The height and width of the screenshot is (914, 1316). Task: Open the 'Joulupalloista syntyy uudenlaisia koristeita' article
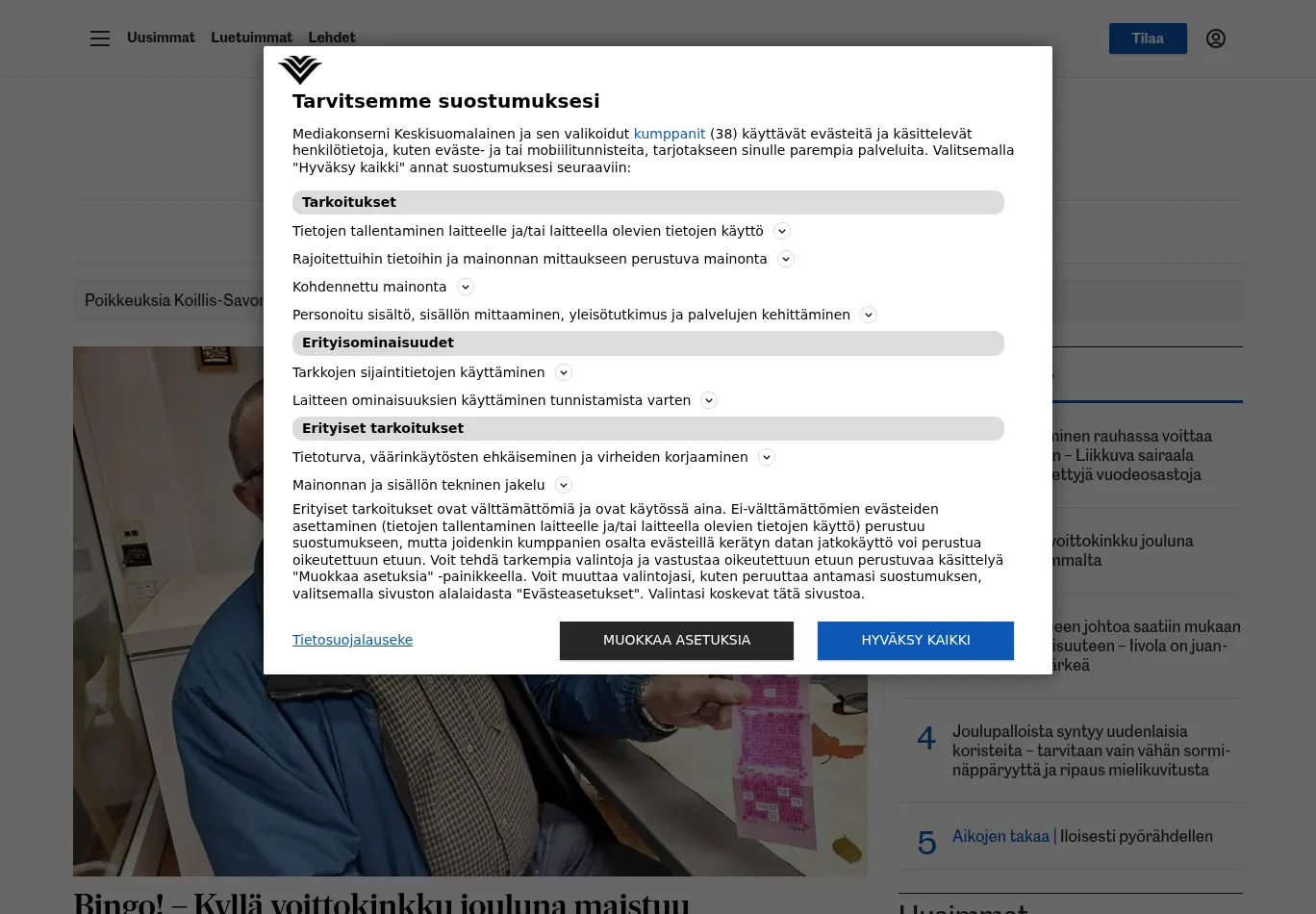point(1092,750)
